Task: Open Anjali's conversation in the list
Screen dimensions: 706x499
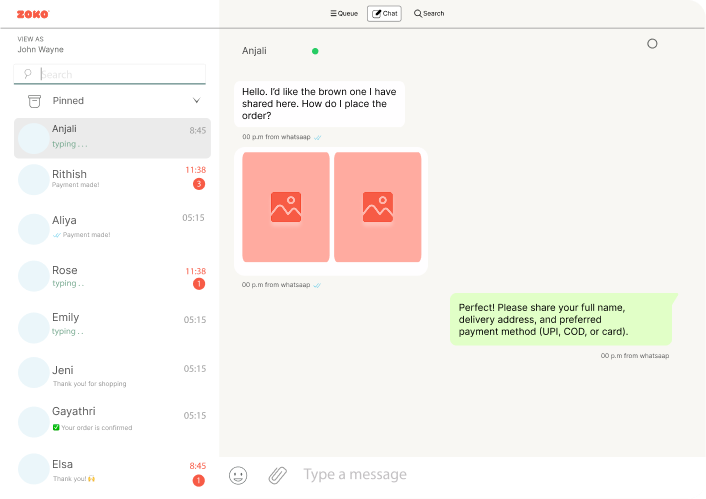Action: pyautogui.click(x=112, y=138)
